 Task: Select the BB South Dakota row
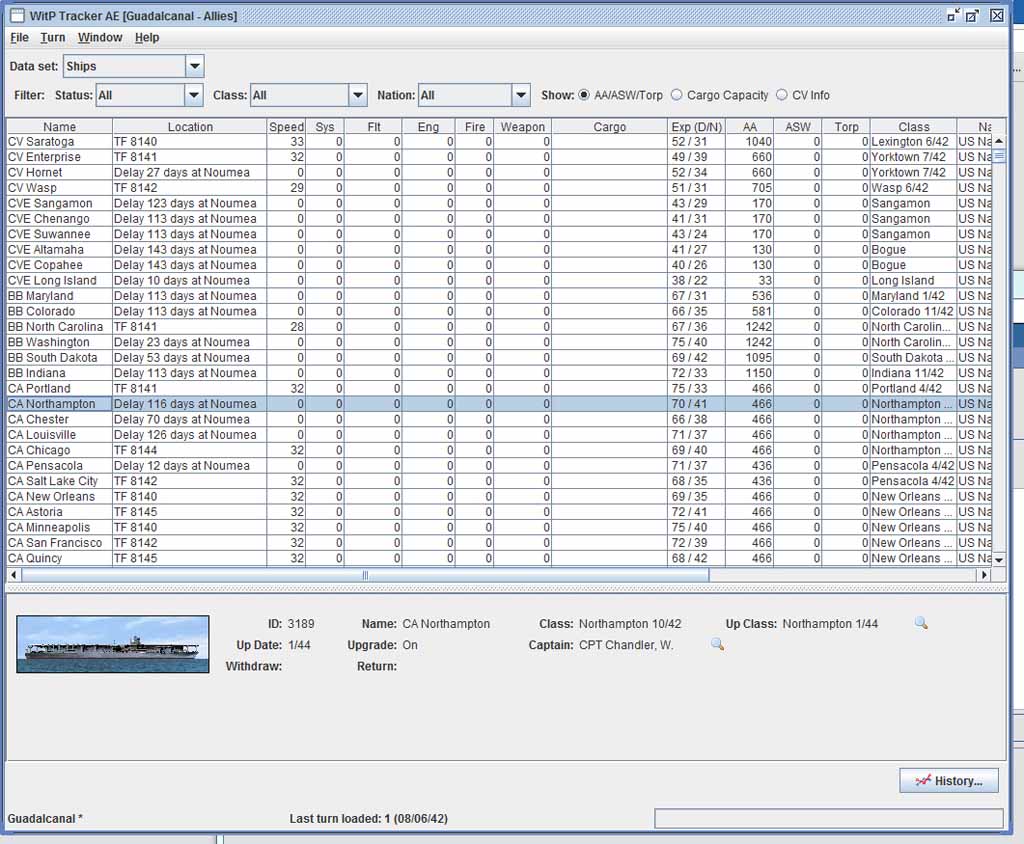tap(499, 357)
